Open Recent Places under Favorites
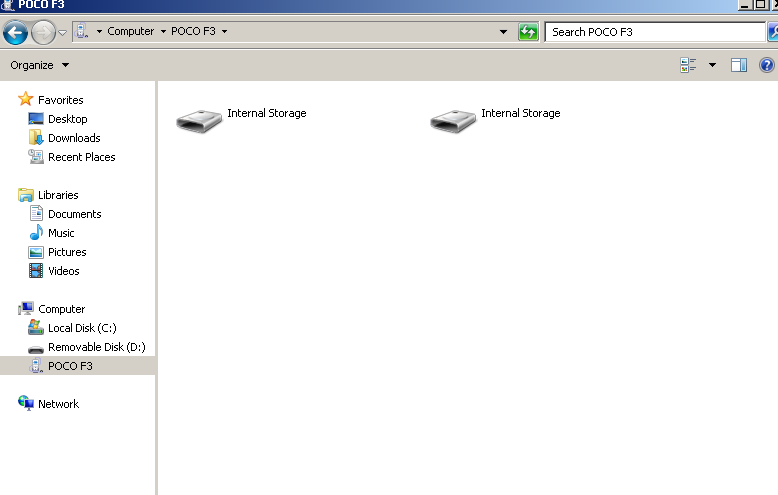The height and width of the screenshot is (495, 778). 81,157
